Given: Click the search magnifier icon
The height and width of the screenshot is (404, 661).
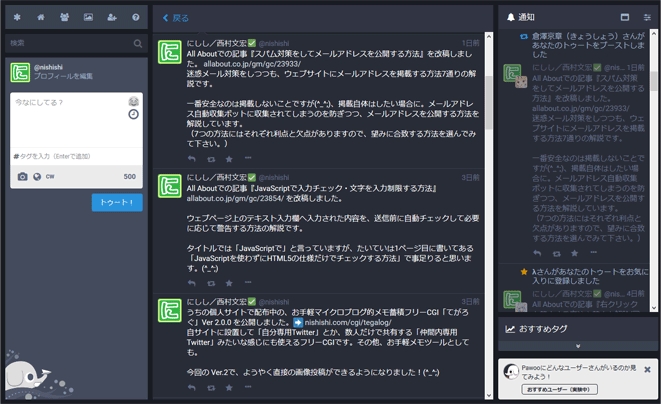Looking at the screenshot, I should point(137,43).
